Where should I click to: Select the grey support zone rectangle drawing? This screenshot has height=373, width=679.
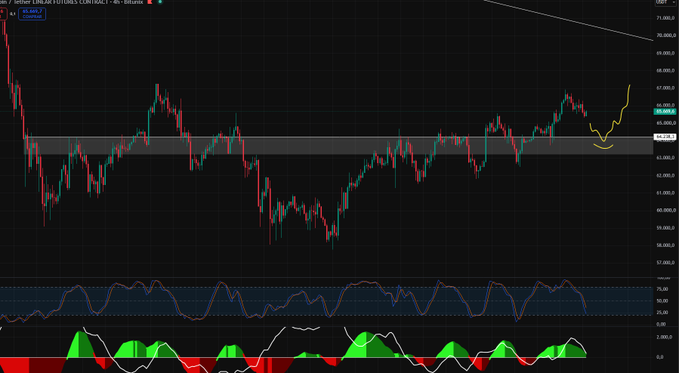tap(339, 146)
